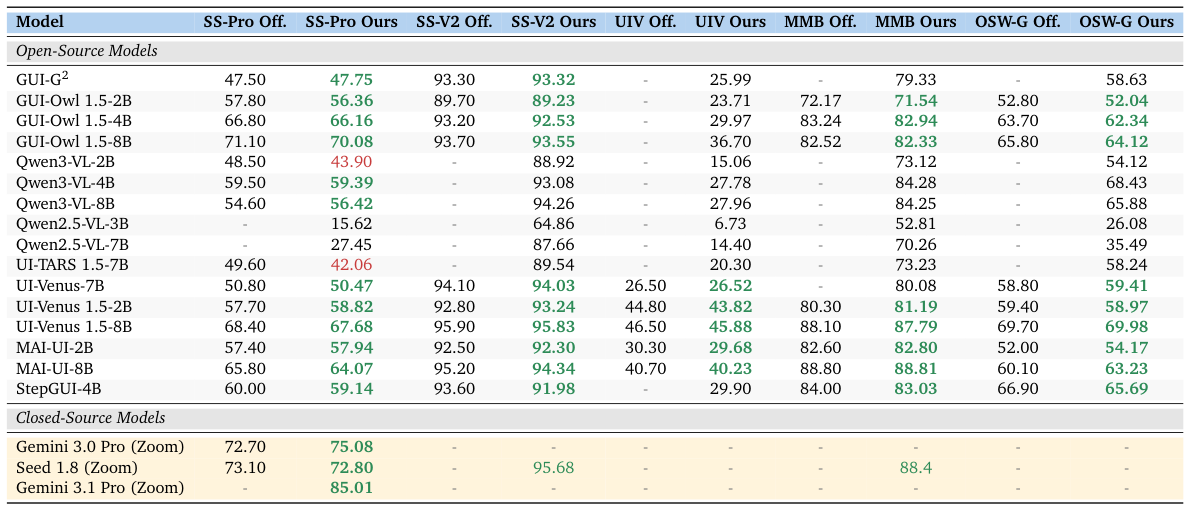
Task: Click the "66.90" value for StepGUI-4B
Action: [1018, 388]
